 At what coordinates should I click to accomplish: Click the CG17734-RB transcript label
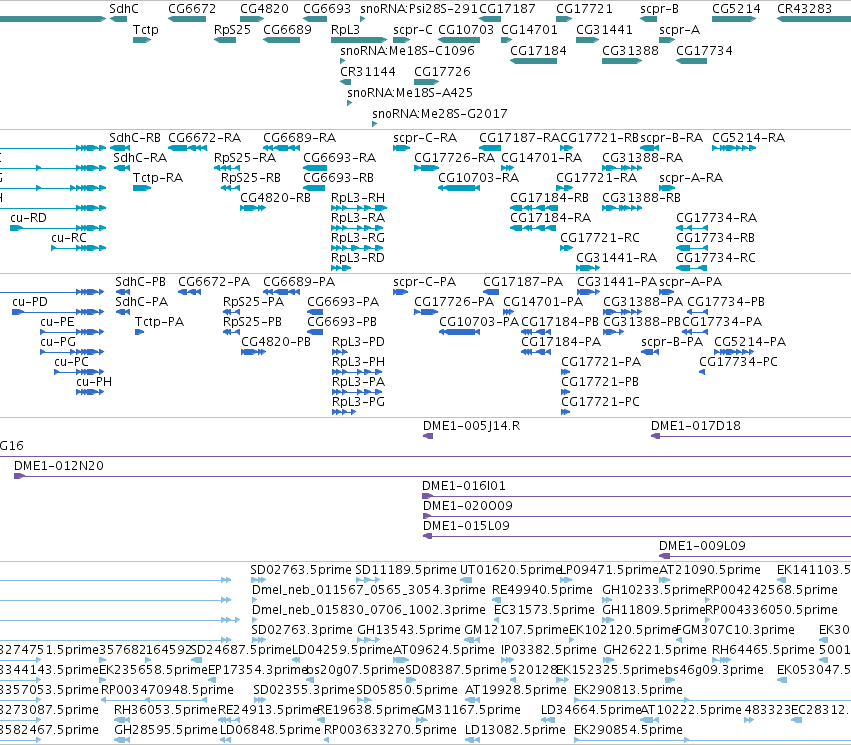tap(716, 238)
